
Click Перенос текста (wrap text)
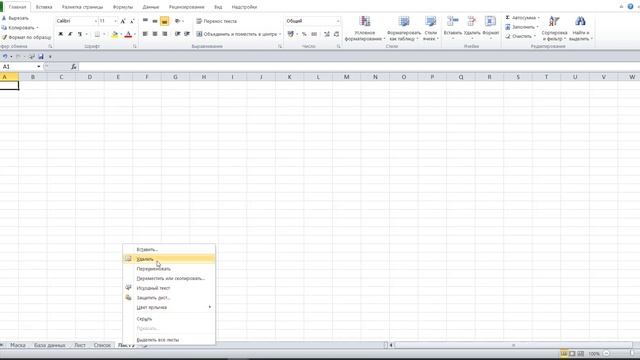216,21
